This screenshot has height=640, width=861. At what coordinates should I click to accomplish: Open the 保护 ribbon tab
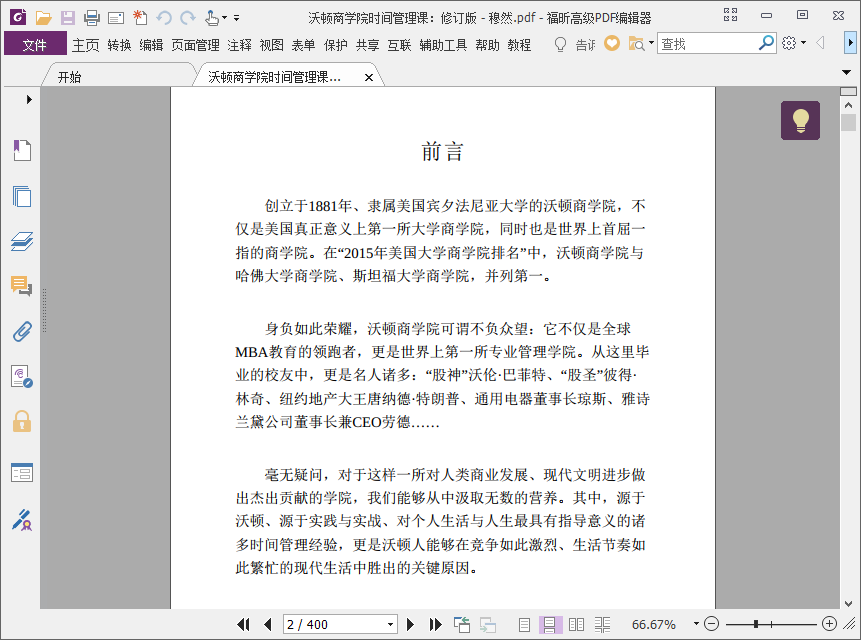click(336, 45)
